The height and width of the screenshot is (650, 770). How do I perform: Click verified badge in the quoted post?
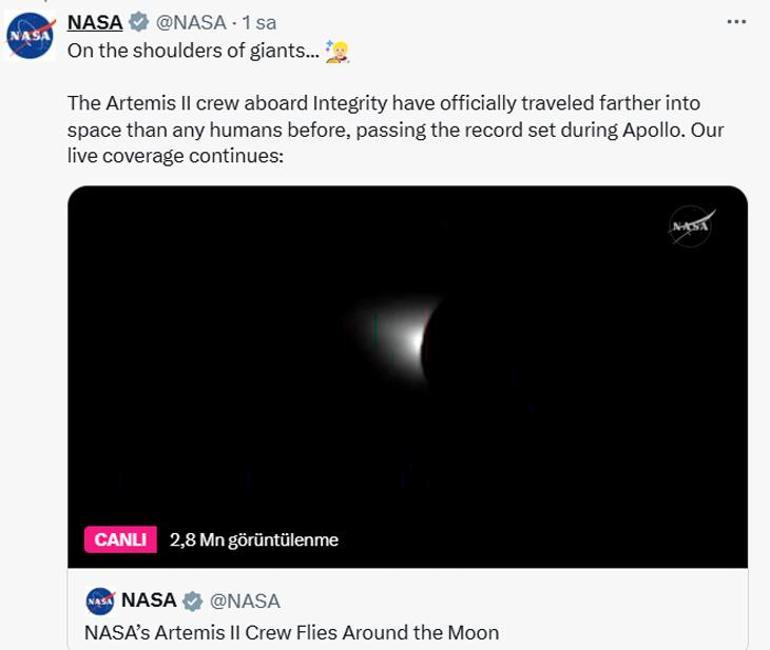192,601
